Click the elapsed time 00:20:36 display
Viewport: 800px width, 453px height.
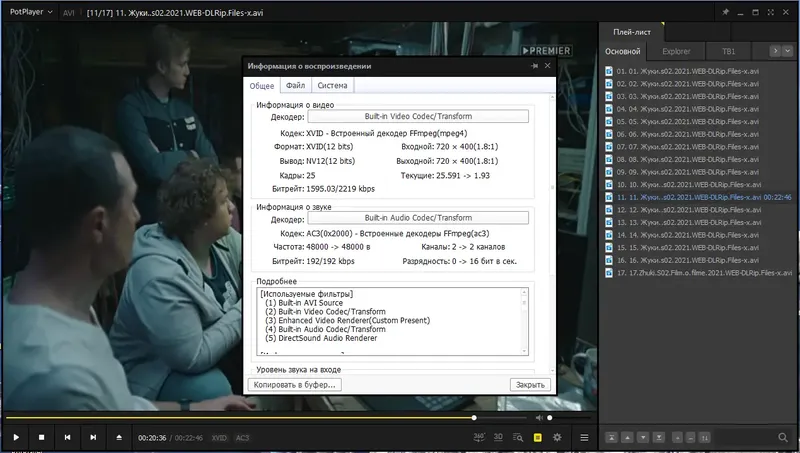(152, 438)
